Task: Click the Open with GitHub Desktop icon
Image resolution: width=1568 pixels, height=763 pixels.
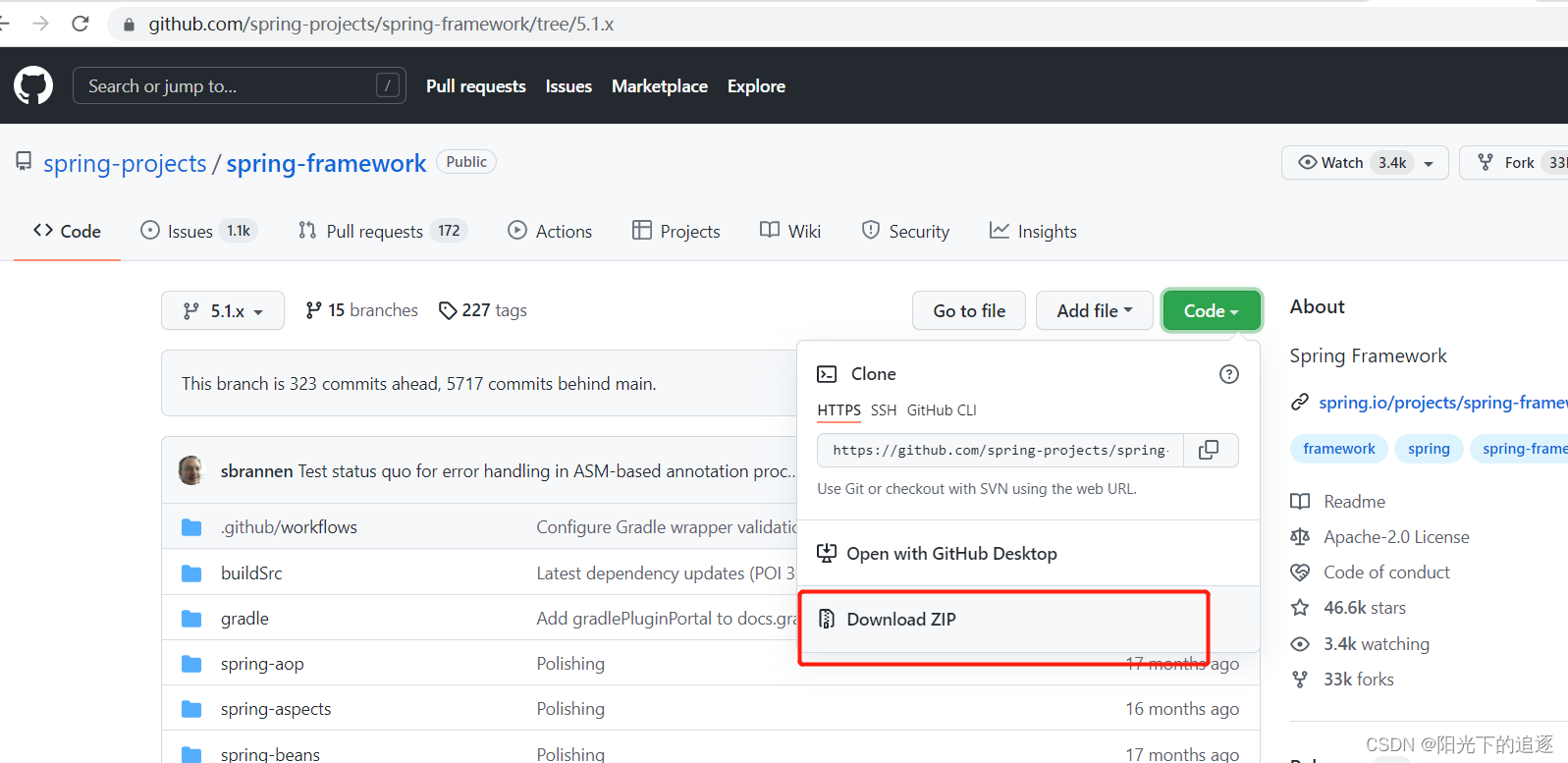Action: click(827, 553)
